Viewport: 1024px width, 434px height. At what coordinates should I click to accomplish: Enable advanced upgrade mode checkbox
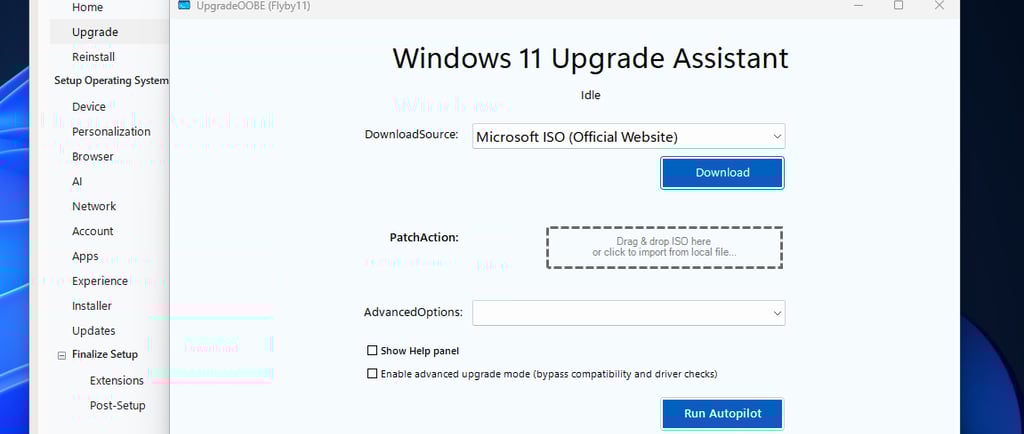373,374
